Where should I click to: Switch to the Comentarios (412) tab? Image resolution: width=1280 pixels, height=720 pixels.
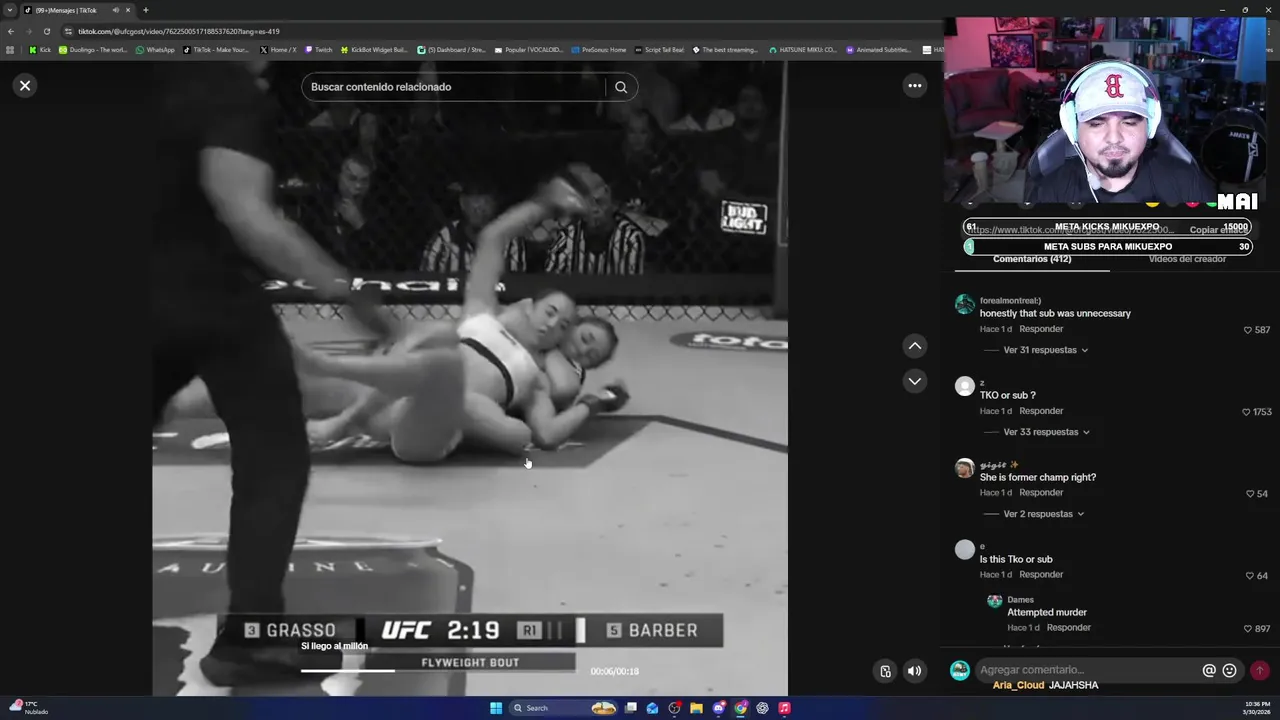point(1032,259)
